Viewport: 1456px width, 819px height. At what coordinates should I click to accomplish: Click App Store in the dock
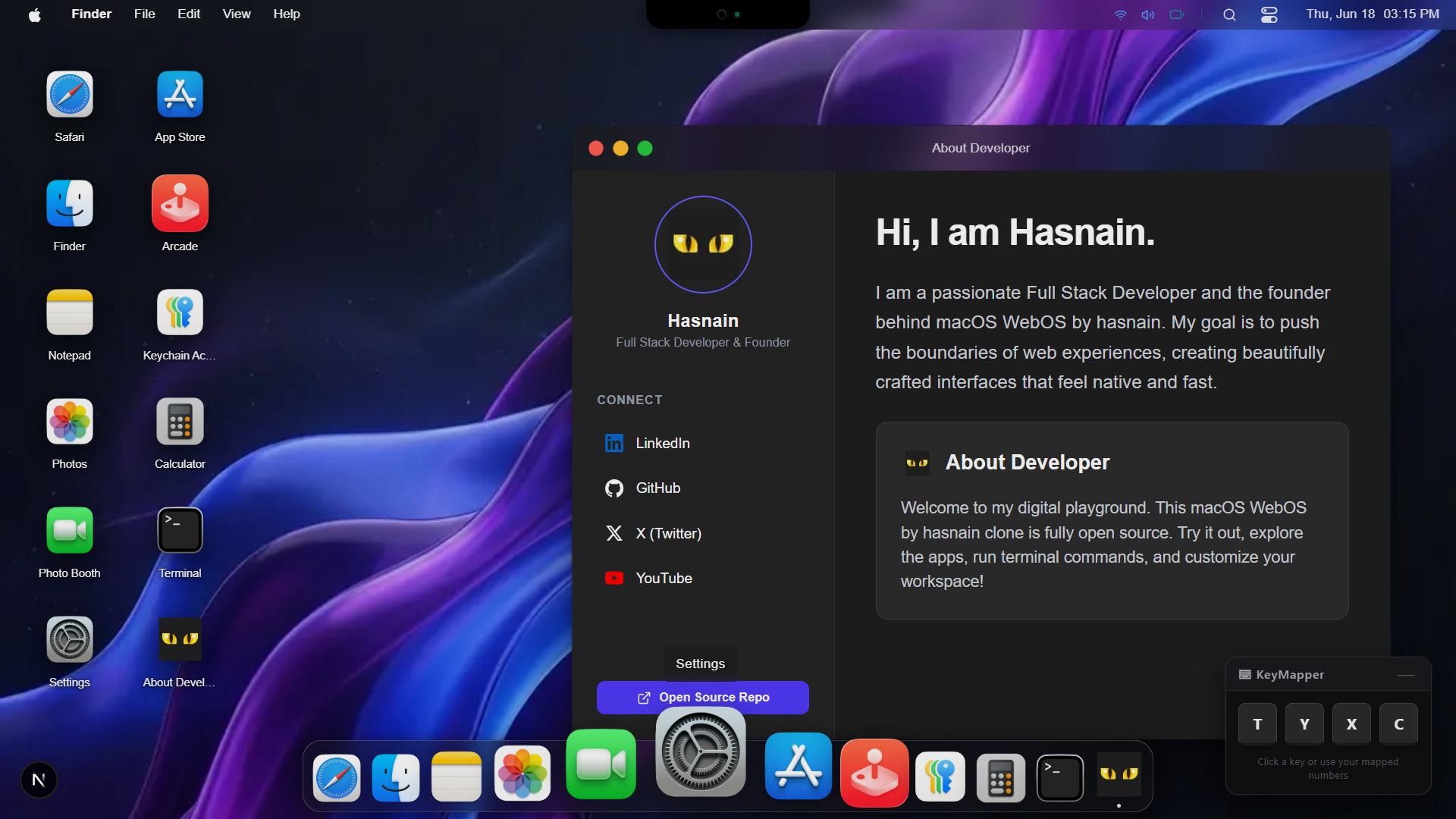pyautogui.click(x=799, y=766)
